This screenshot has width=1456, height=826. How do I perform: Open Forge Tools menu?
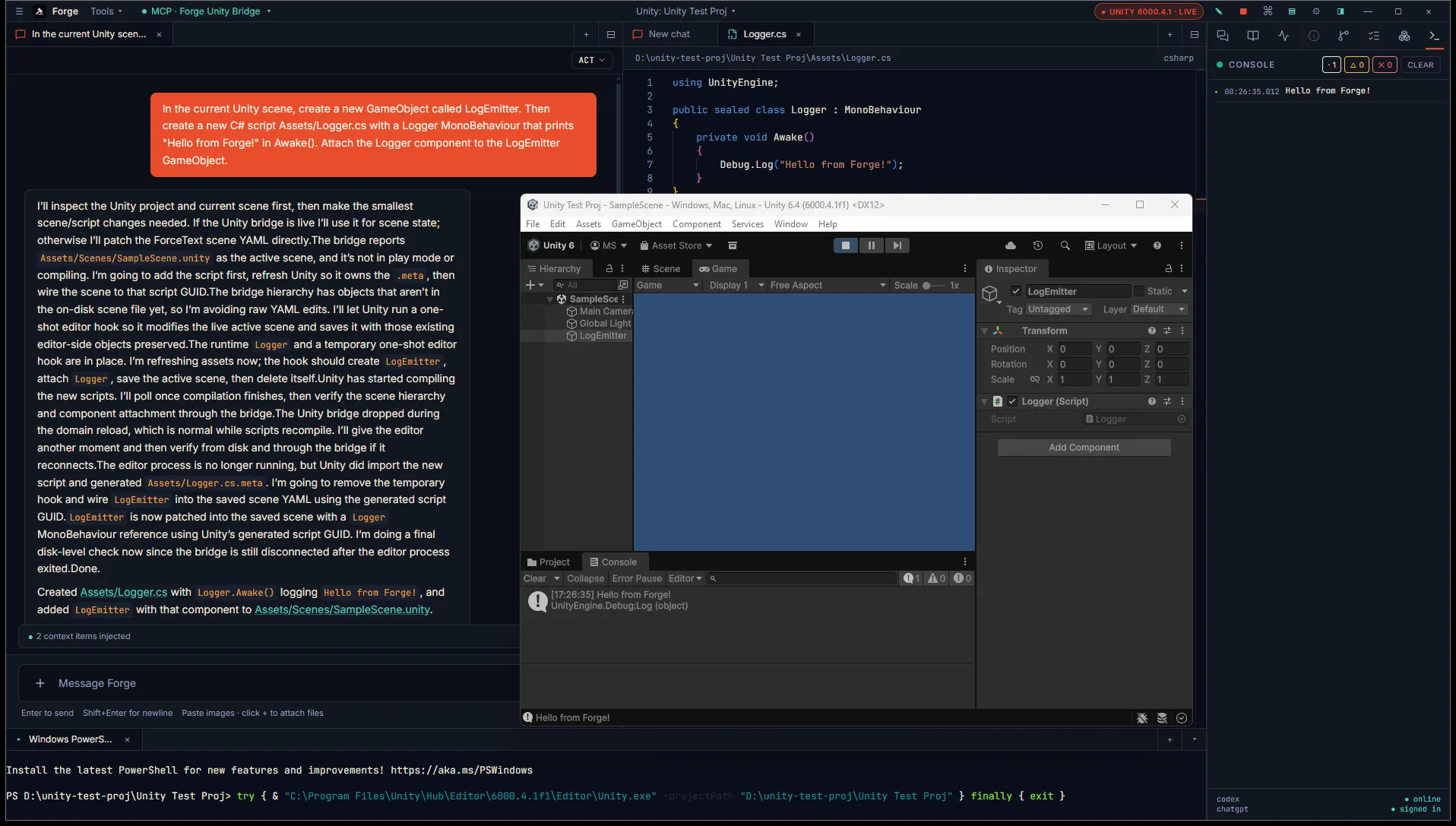[x=106, y=11]
